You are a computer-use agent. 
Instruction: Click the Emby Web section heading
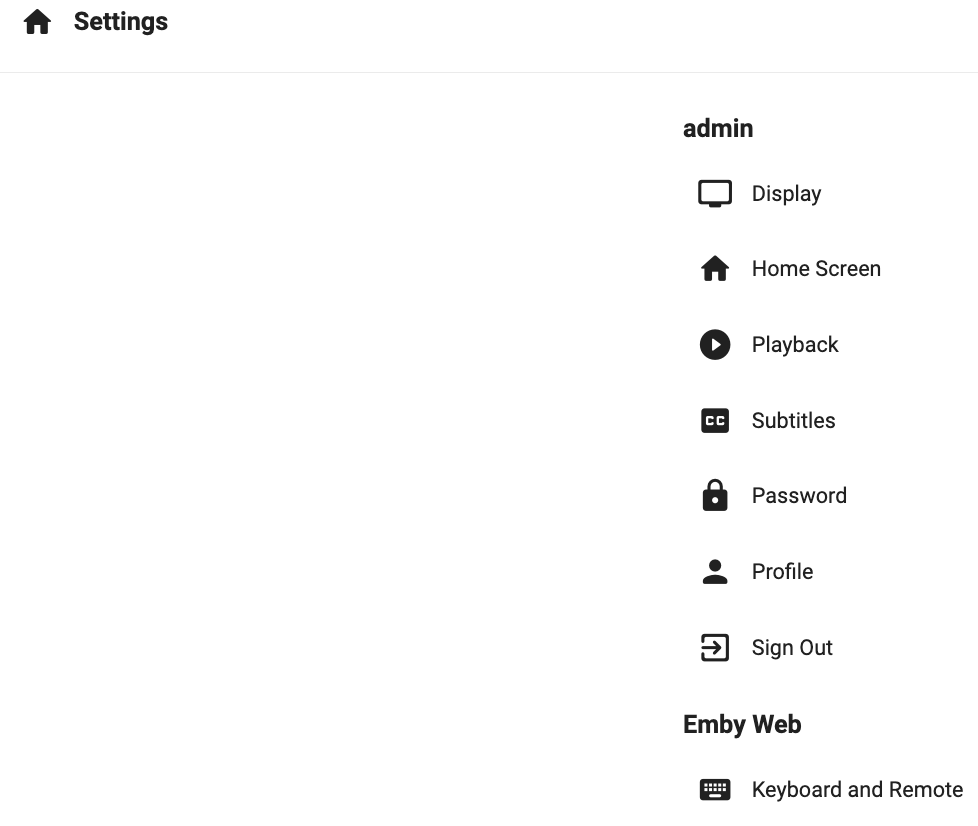click(742, 724)
